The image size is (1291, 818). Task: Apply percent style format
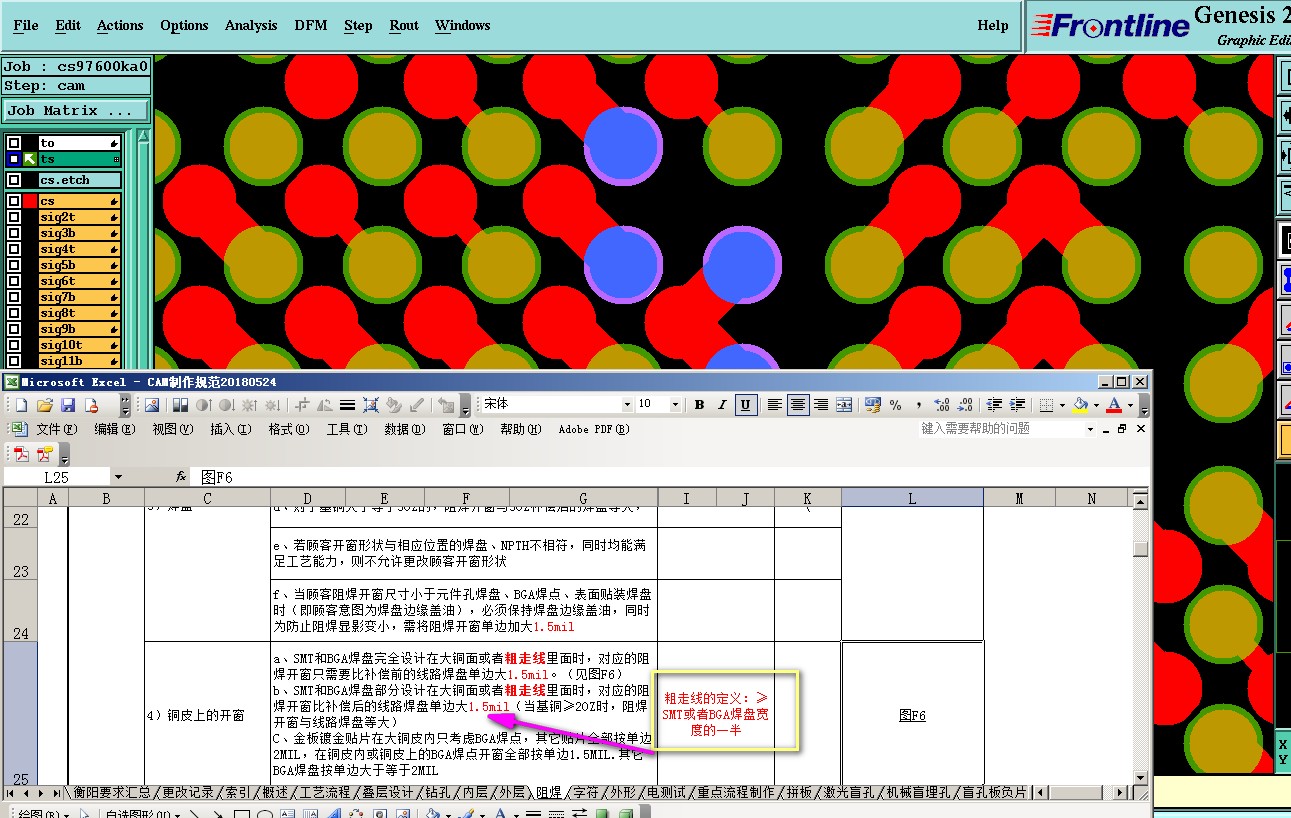coord(895,405)
